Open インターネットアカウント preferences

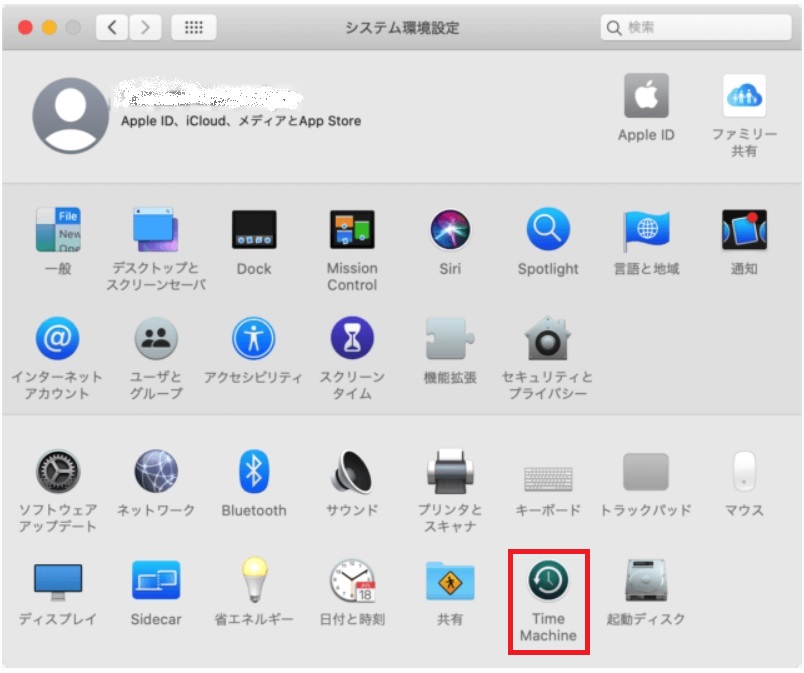[57, 338]
